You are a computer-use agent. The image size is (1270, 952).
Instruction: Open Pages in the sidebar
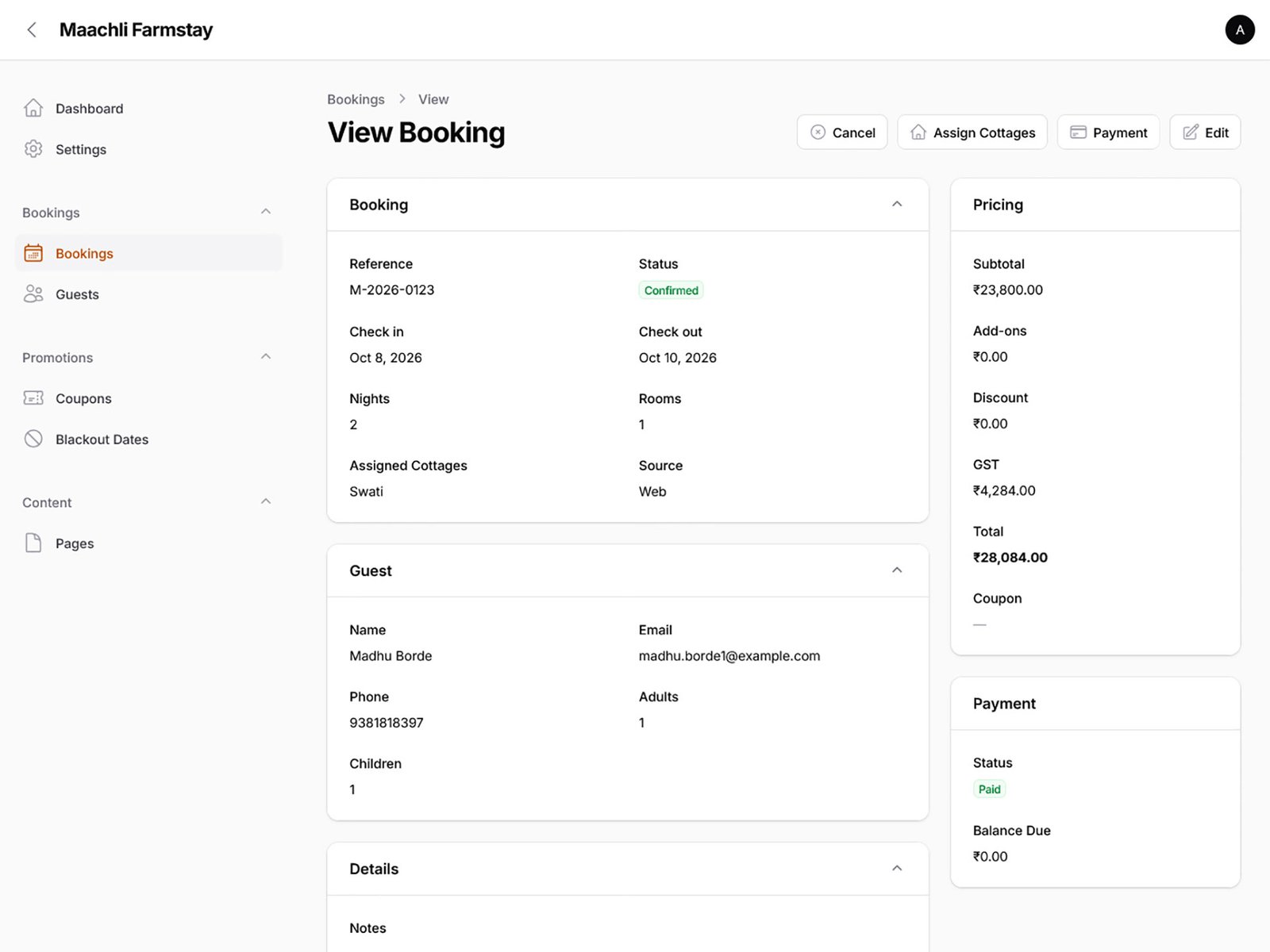148,543
